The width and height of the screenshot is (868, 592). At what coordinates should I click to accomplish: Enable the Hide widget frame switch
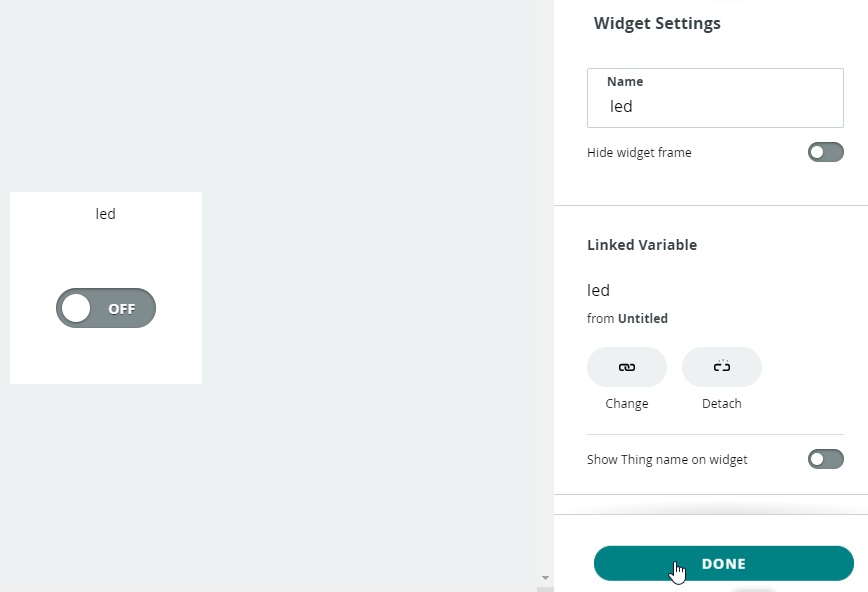pos(825,152)
